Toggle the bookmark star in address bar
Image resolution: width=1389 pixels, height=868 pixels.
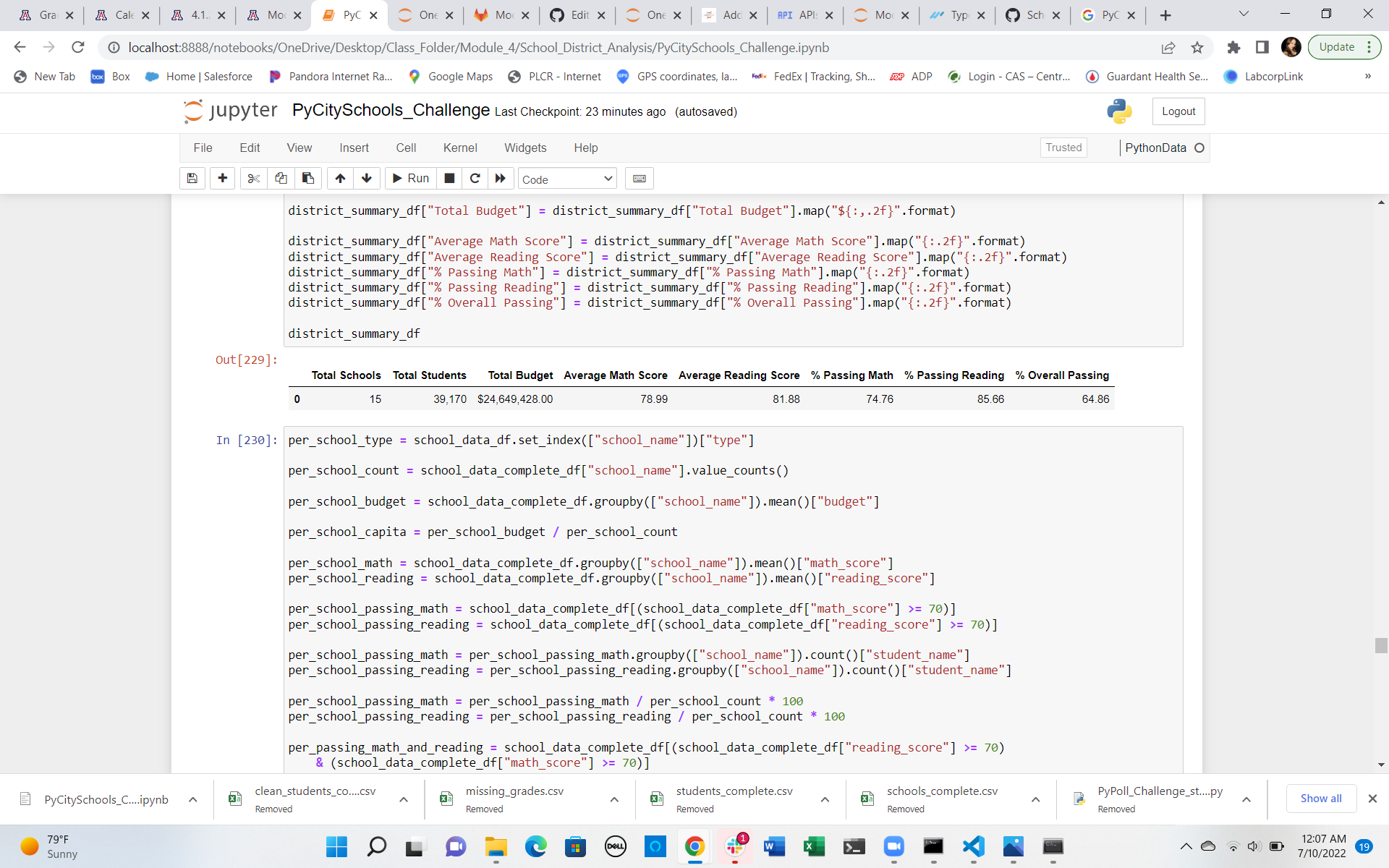click(x=1197, y=48)
